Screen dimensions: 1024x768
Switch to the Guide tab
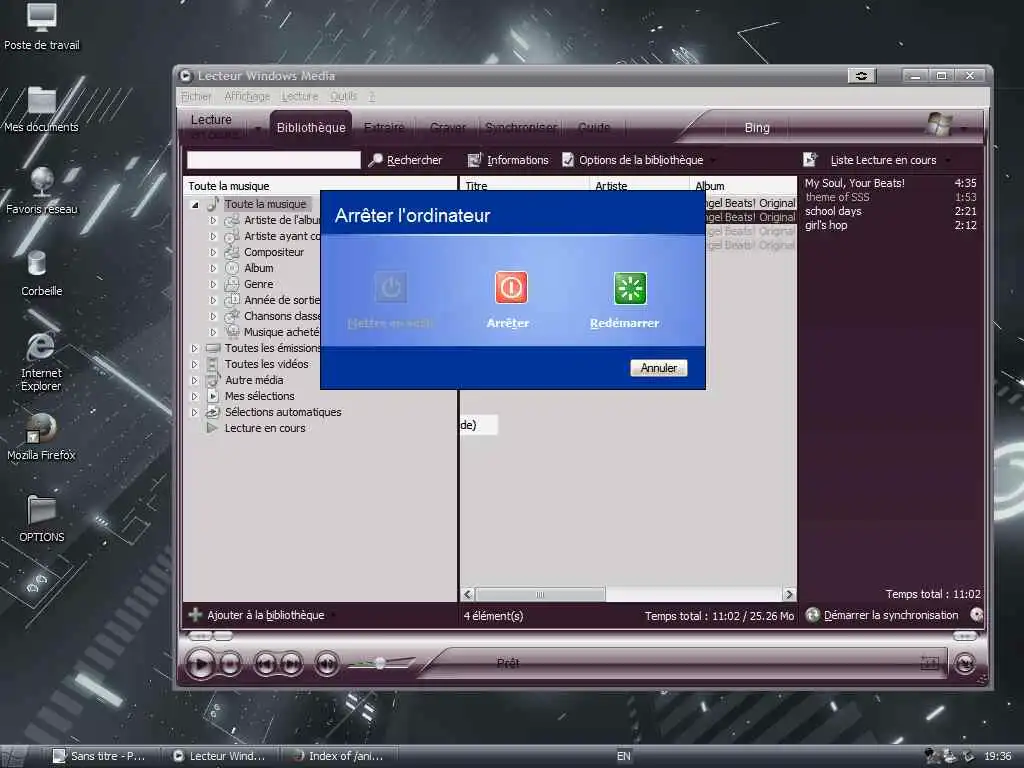tap(594, 127)
